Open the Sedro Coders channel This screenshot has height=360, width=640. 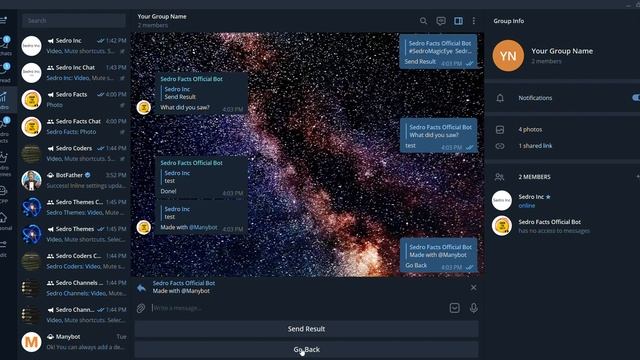click(74, 153)
